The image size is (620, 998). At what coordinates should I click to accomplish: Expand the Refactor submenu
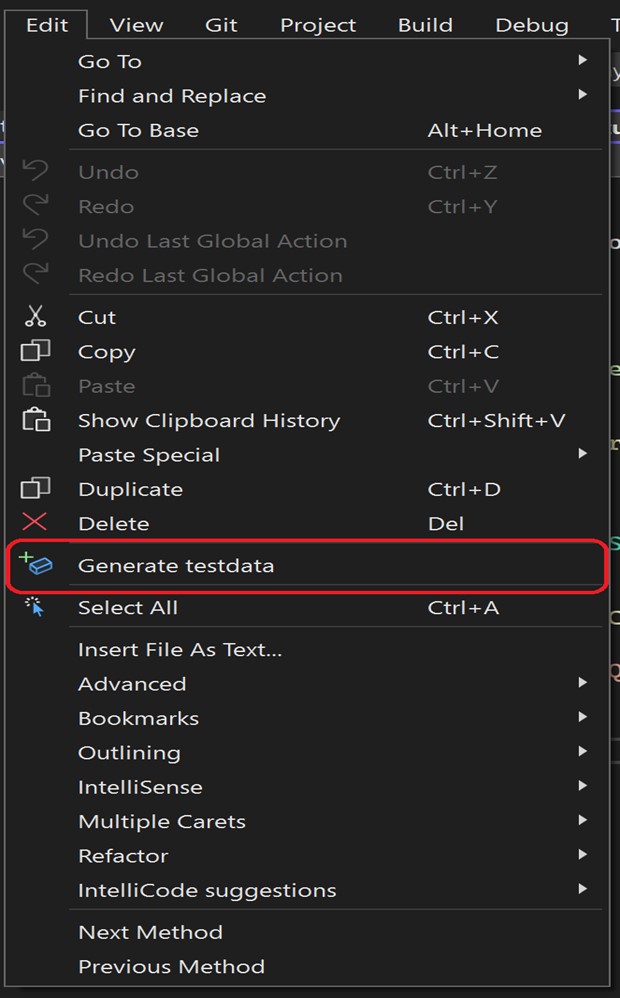tap(582, 856)
